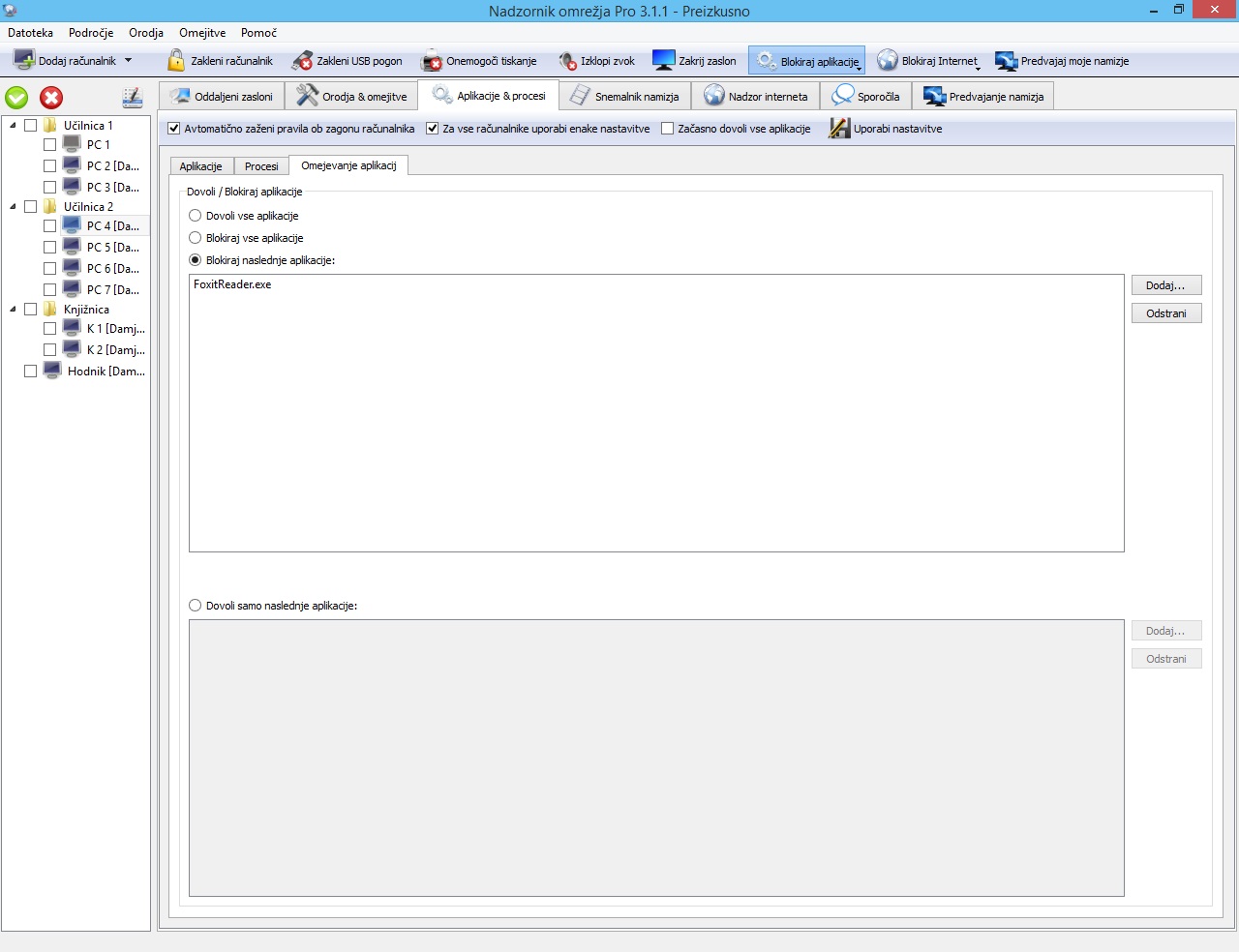Collapse the Učilnica 1 tree group

pos(13,126)
